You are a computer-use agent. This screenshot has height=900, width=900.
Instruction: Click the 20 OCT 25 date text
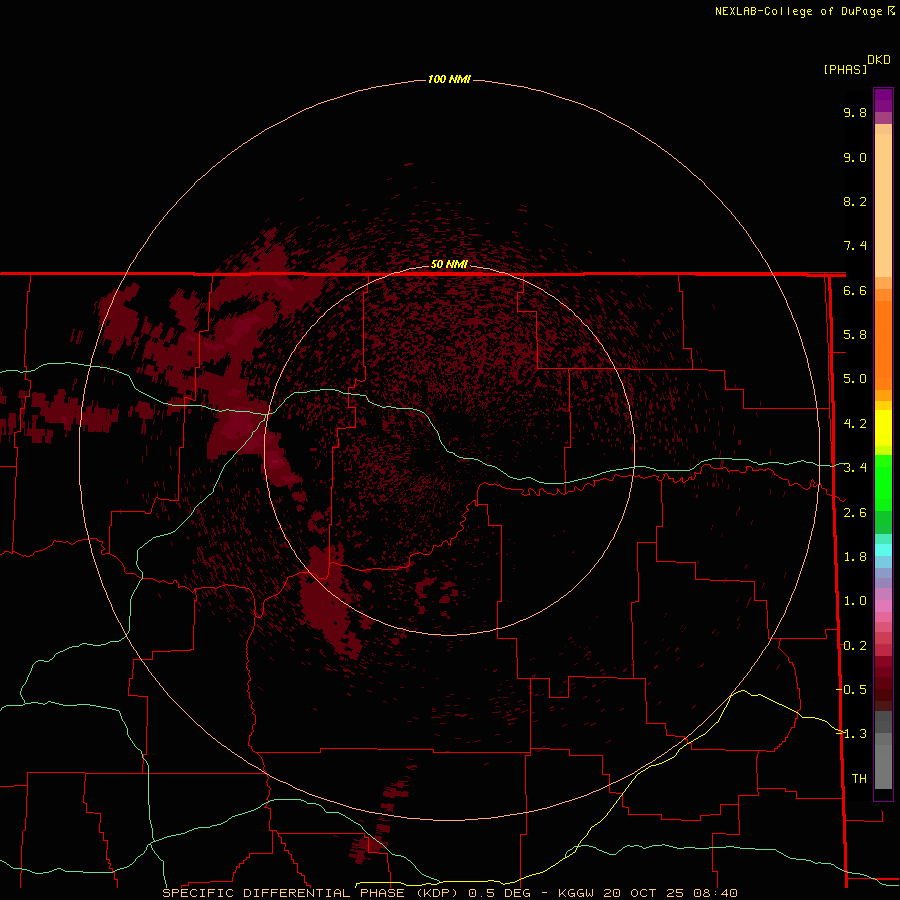tap(643, 893)
